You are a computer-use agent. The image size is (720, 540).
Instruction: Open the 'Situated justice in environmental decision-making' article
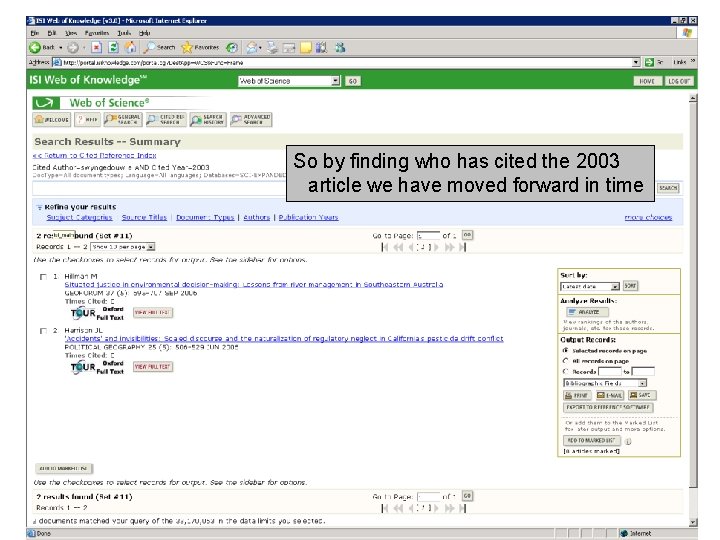254,285
